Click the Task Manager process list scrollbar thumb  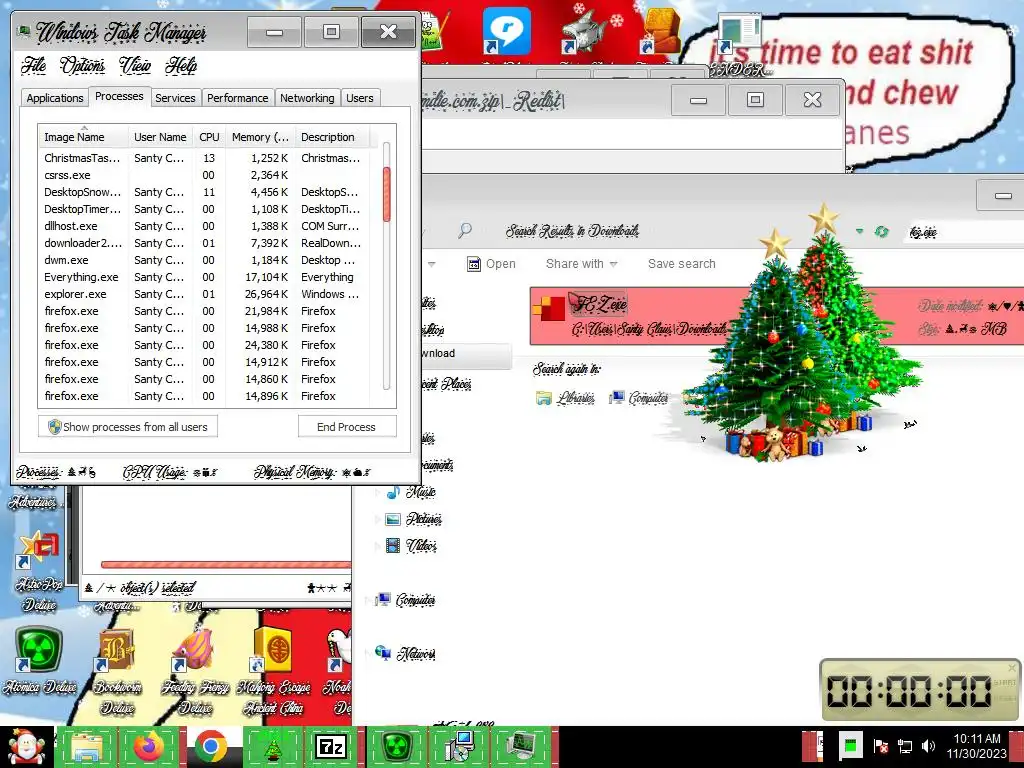pyautogui.click(x=387, y=194)
